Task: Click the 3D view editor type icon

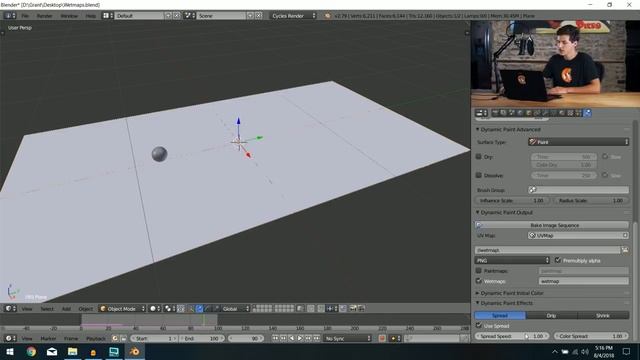Action: point(10,309)
